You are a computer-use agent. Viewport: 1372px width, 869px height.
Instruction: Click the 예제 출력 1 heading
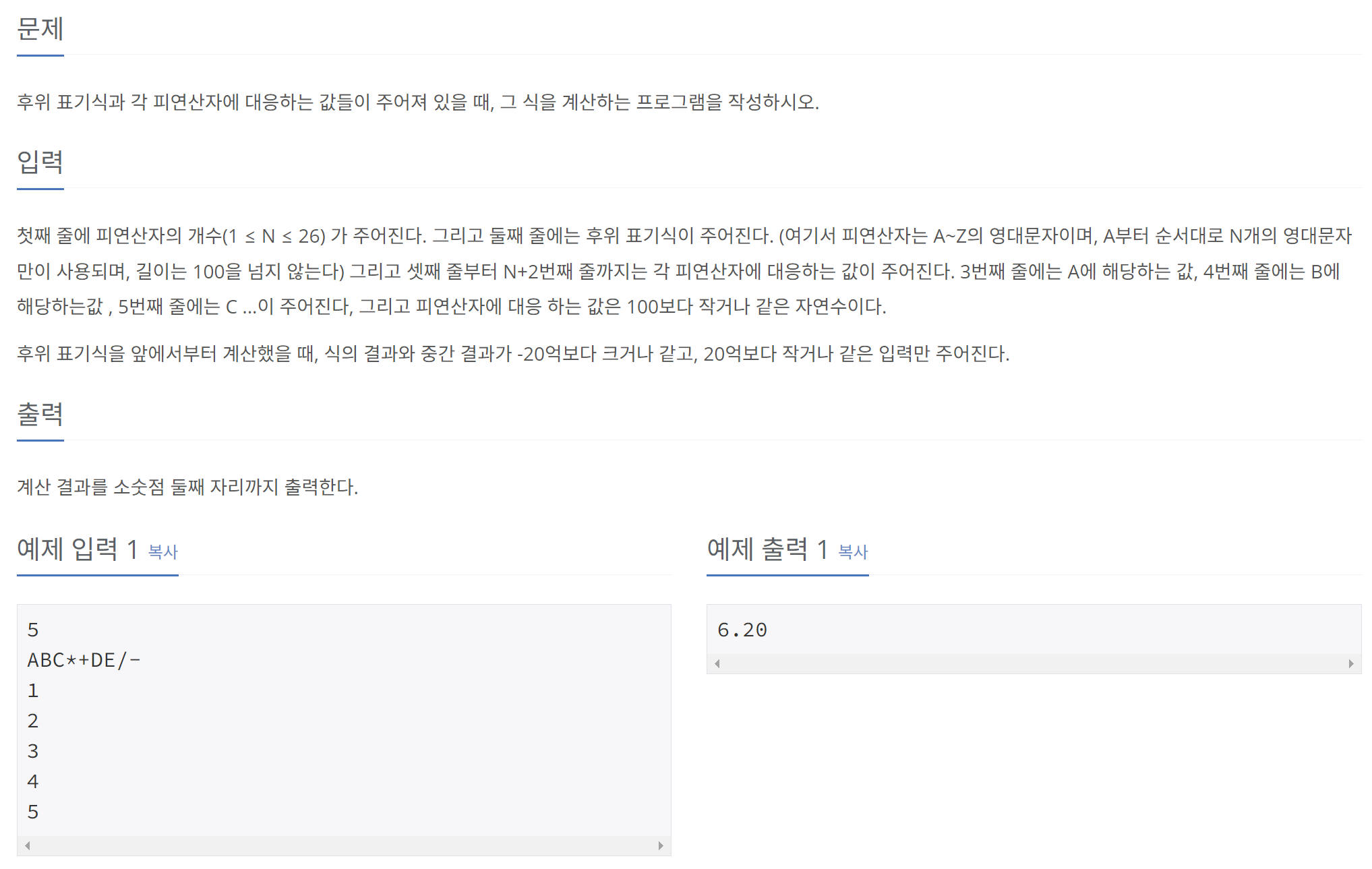coord(767,549)
